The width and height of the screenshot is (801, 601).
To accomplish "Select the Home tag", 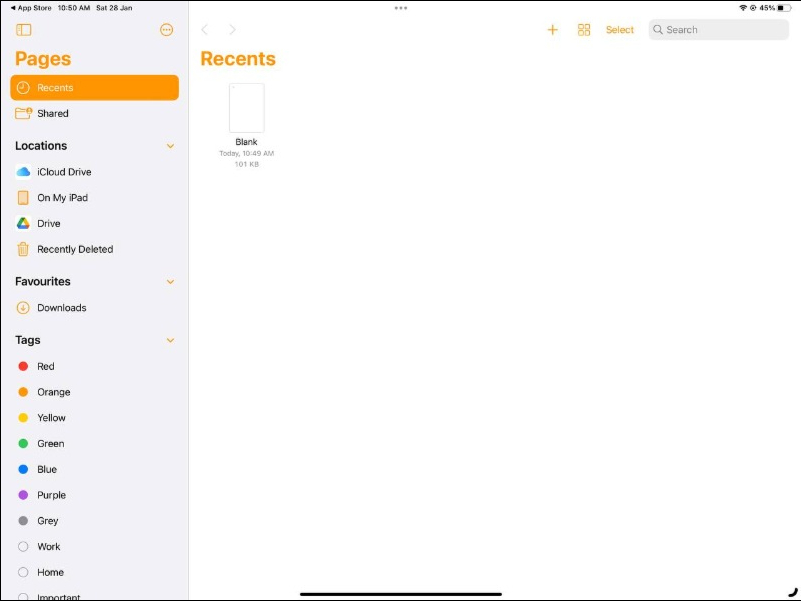I will tap(95, 572).
